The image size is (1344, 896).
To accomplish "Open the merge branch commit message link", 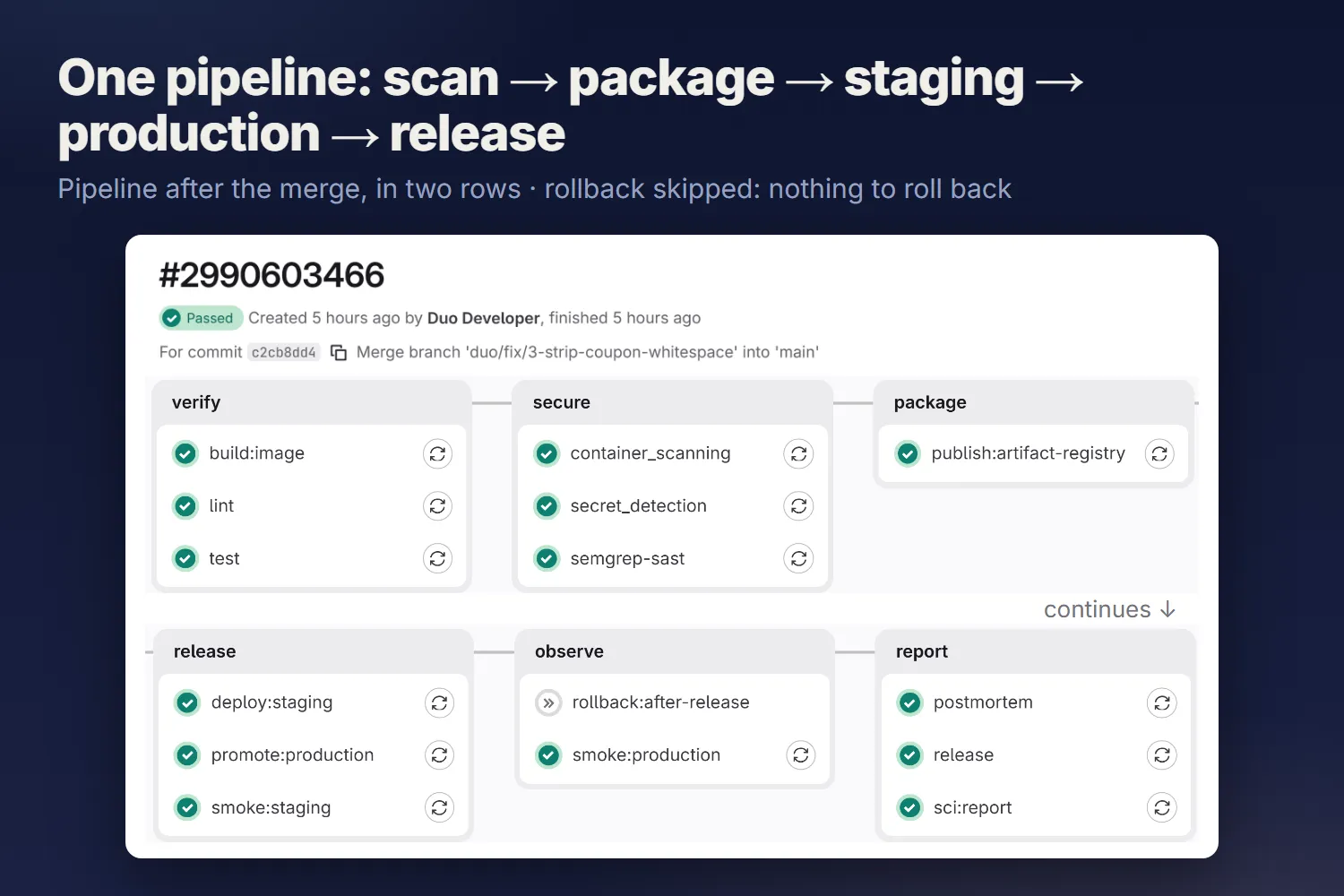I will coord(588,352).
